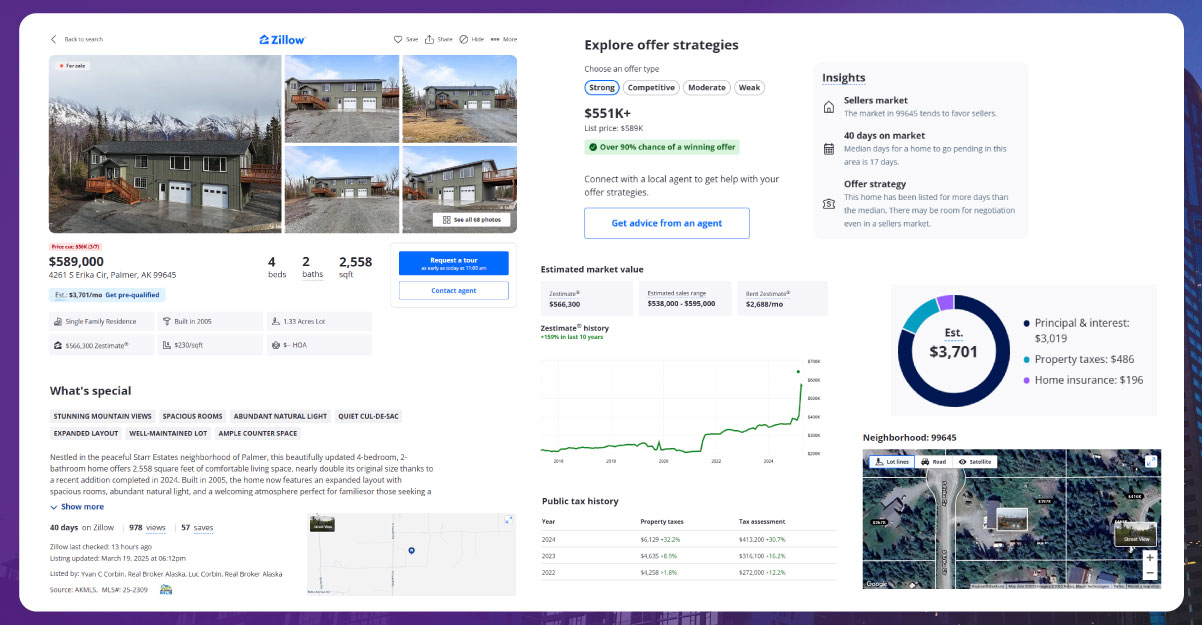
Task: Zoom in on the neighborhood map
Action: pyautogui.click(x=1150, y=557)
